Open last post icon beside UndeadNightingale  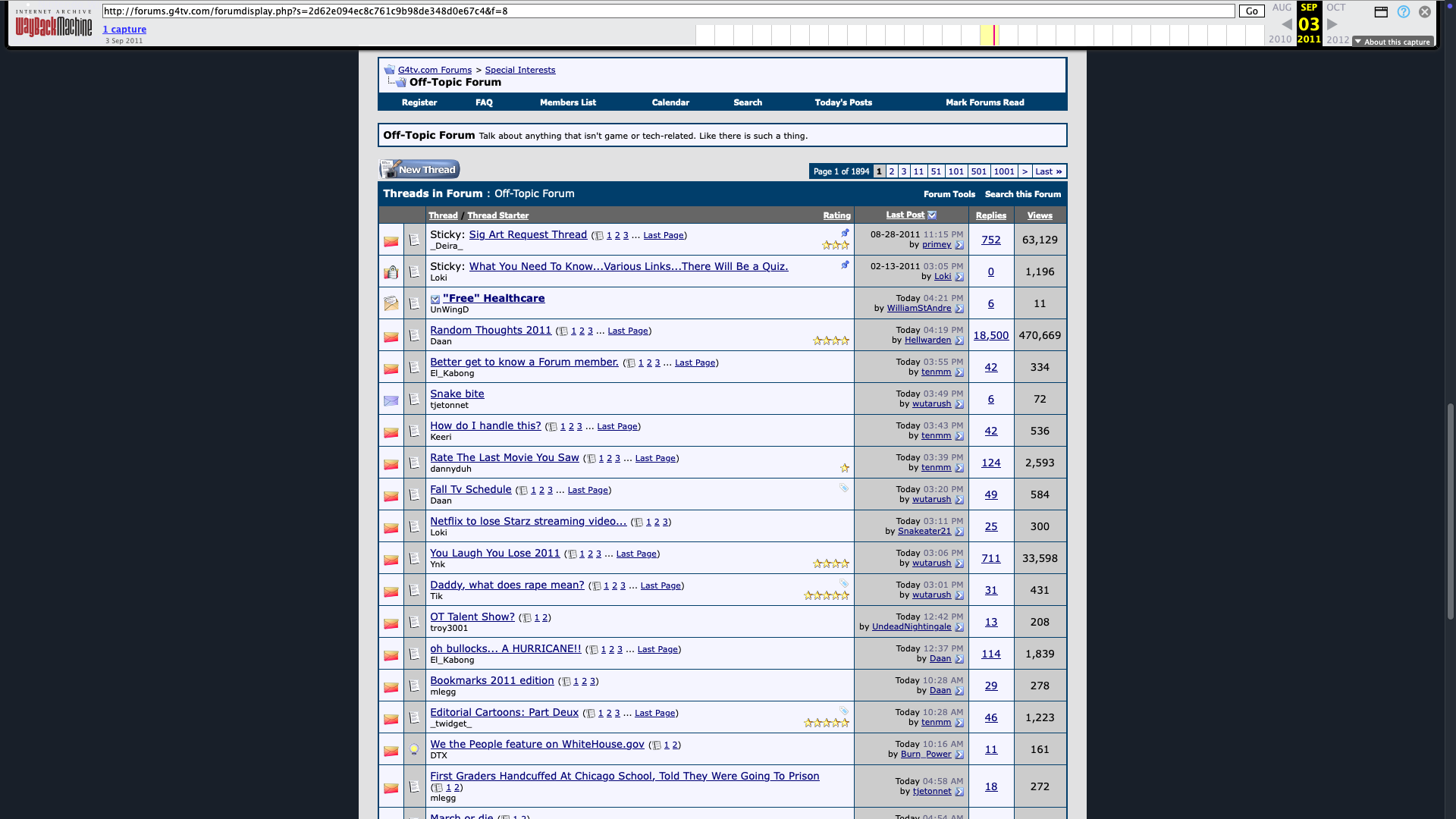[959, 627]
